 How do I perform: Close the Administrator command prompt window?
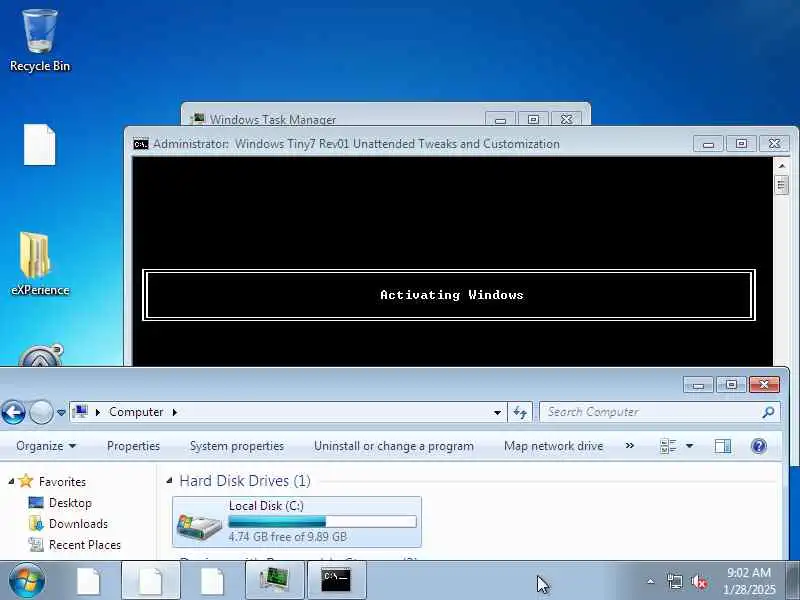point(774,144)
